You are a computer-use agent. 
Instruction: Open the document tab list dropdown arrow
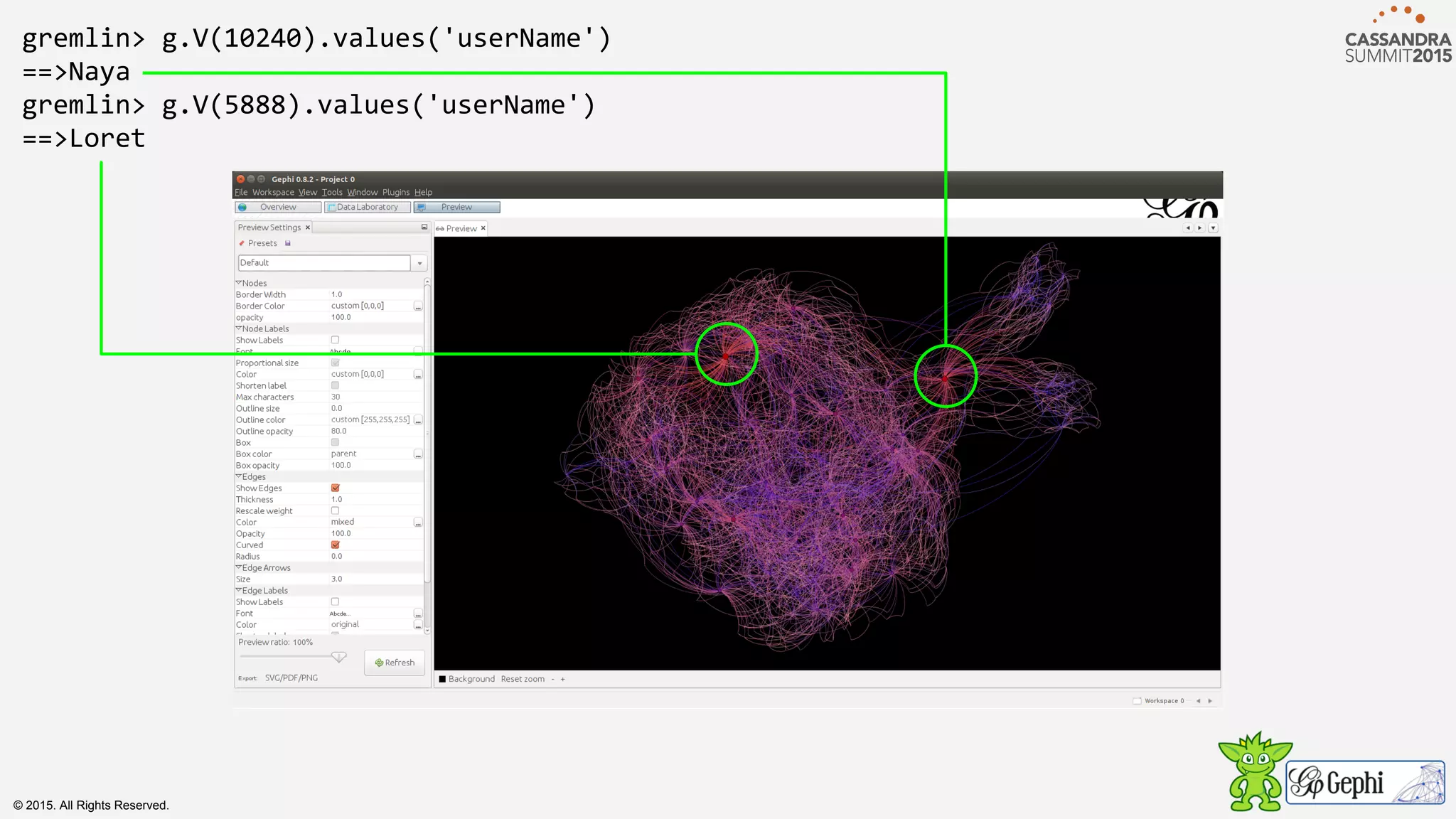point(1214,228)
